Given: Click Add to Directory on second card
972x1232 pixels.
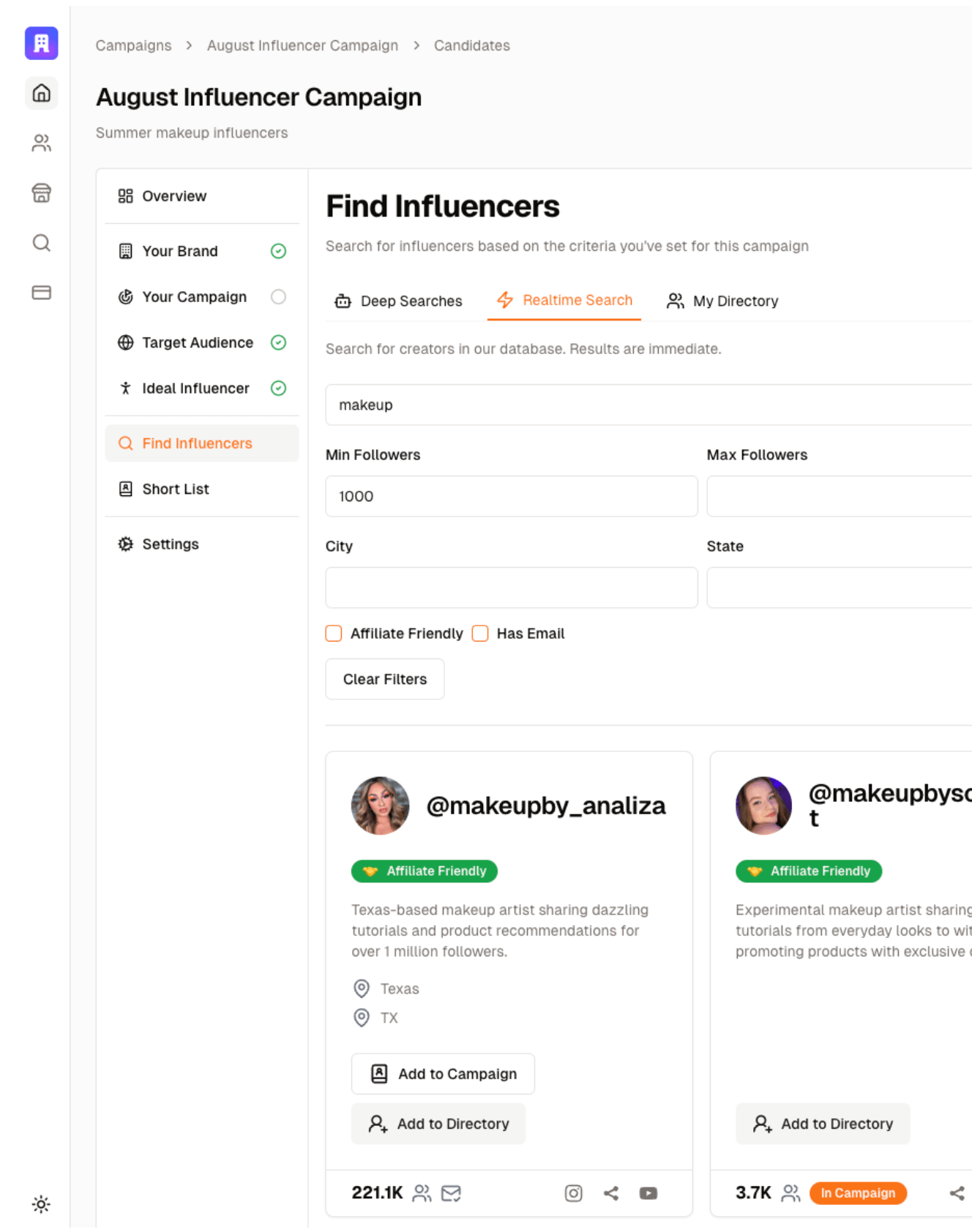Looking at the screenshot, I should [823, 1124].
